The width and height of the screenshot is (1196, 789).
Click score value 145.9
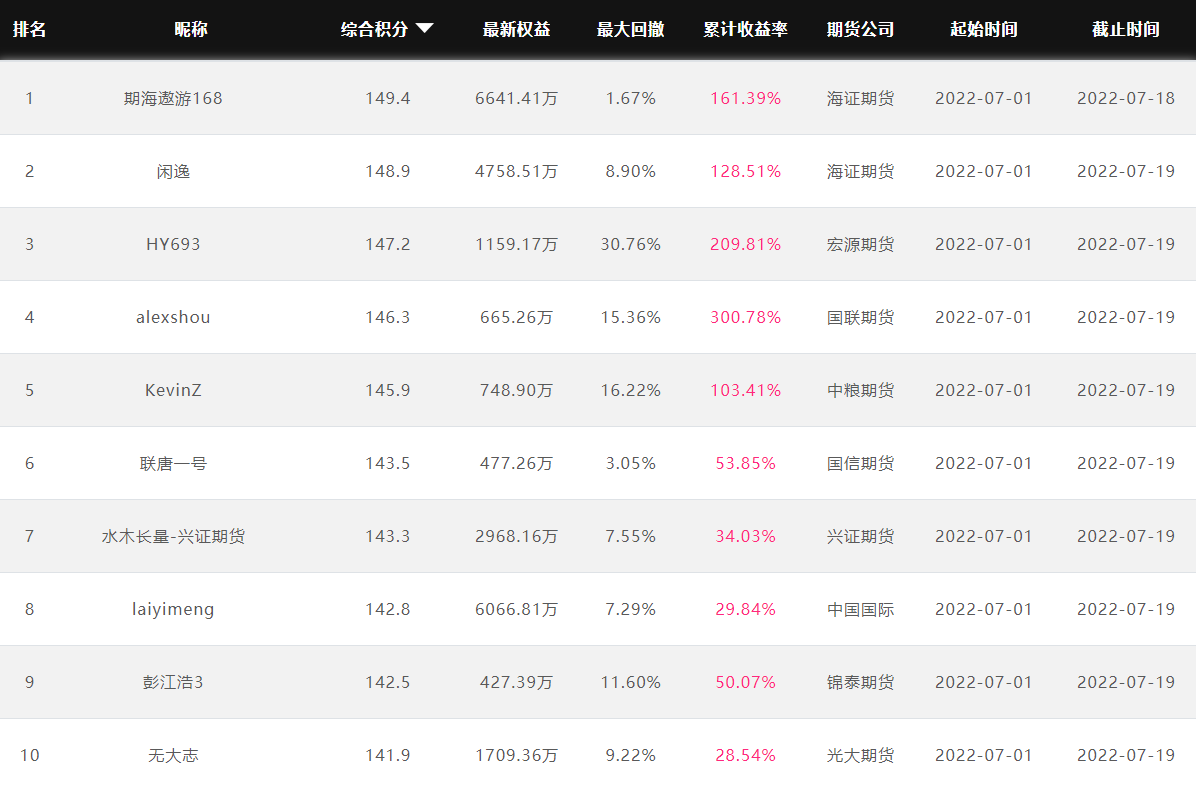pyautogui.click(x=387, y=391)
